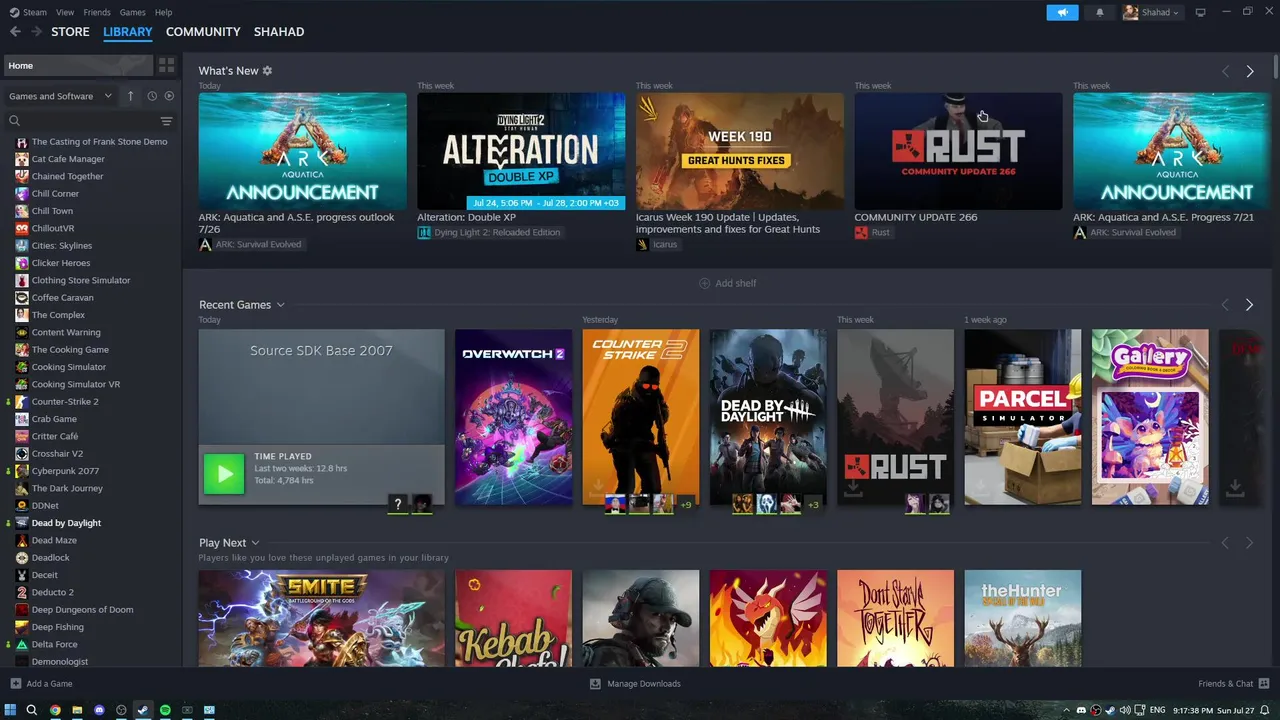Expand the Play Next shelf dropdown
Screen dimensions: 1280x720
click(256, 543)
